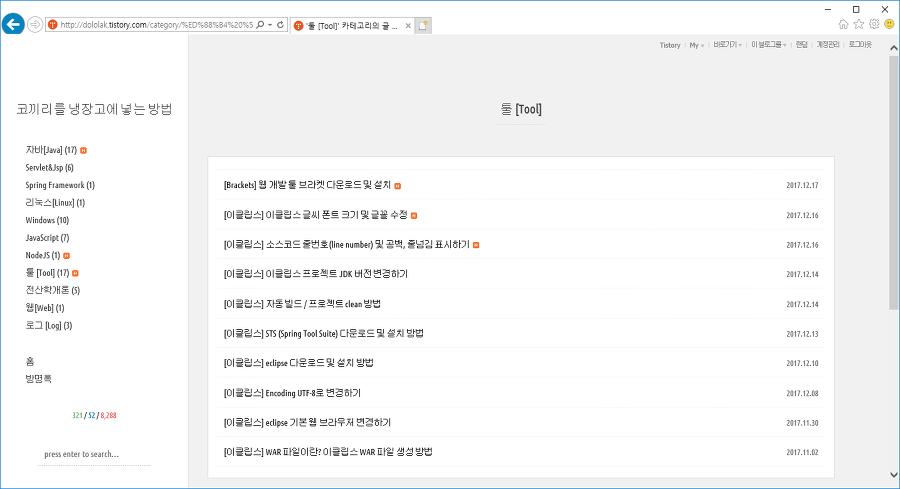Expand the 이 블로그를 dropdown menu
This screenshot has width=900, height=489.
point(768,45)
